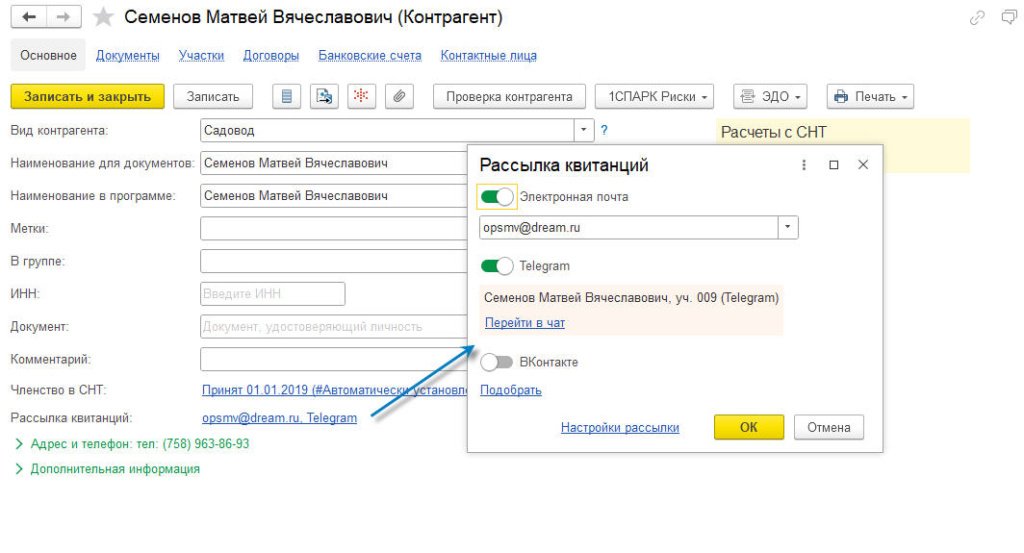Open the three-dot menu in Рассылка квитанций dialog
The width and height of the screenshot is (1024, 553).
804,165
